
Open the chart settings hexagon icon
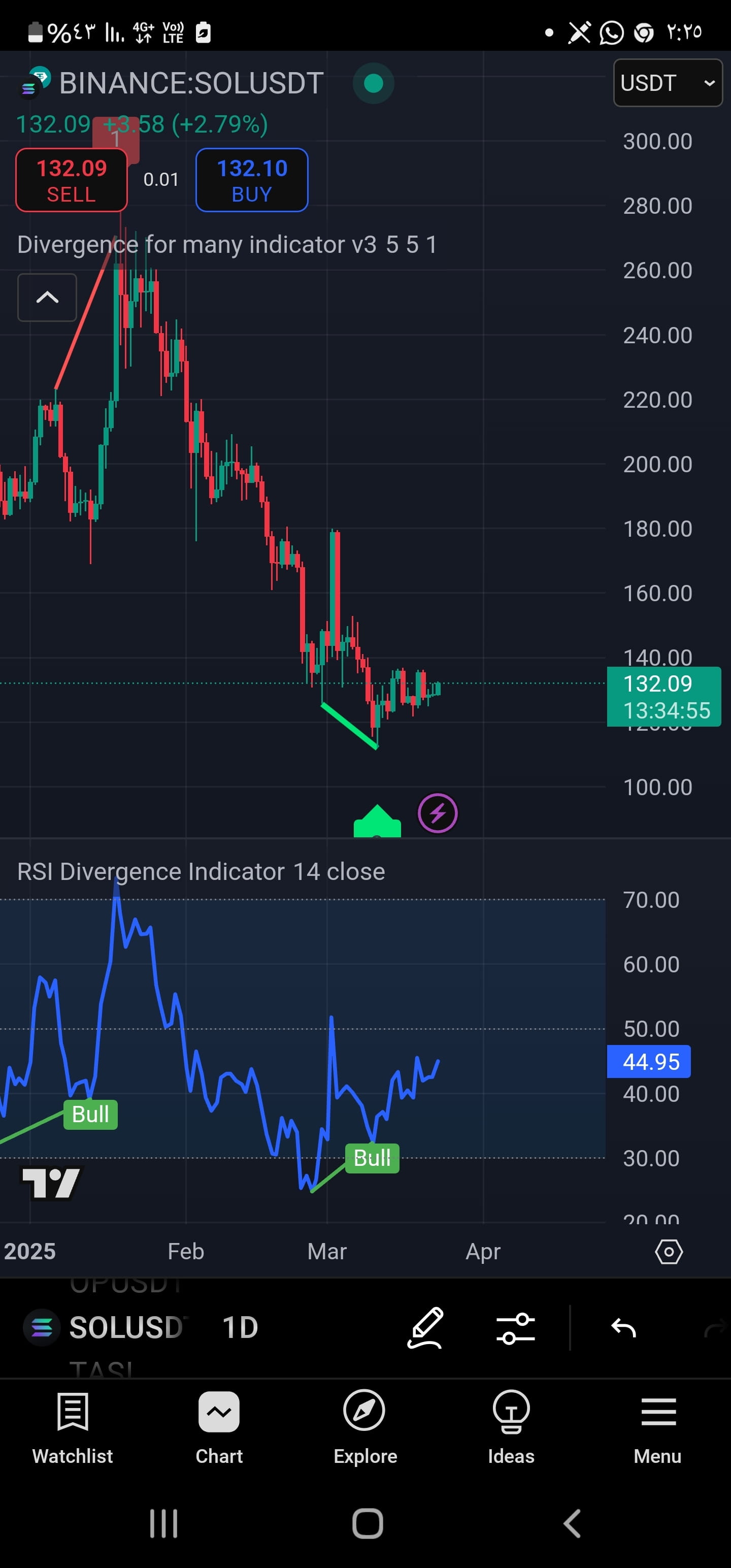tap(669, 1252)
